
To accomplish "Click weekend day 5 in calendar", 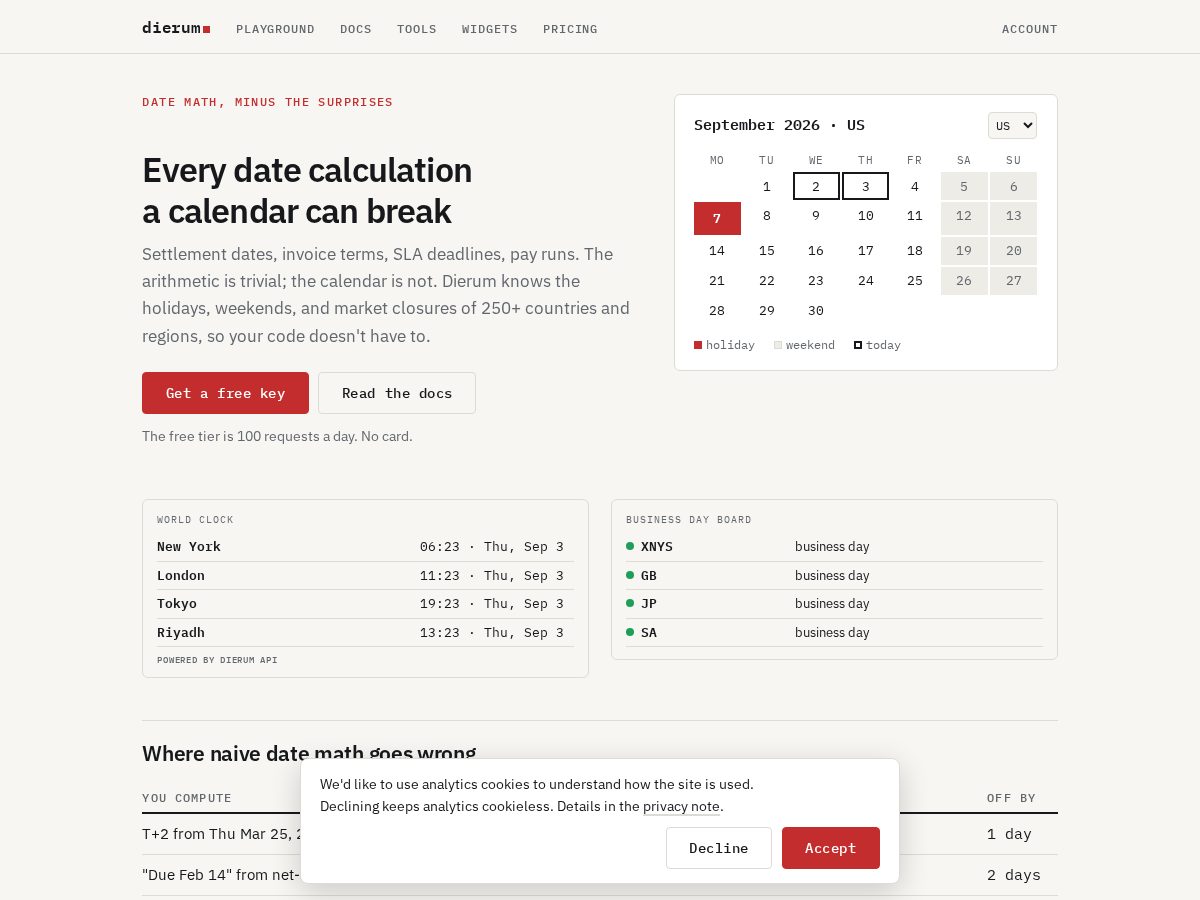I will pyautogui.click(x=964, y=186).
